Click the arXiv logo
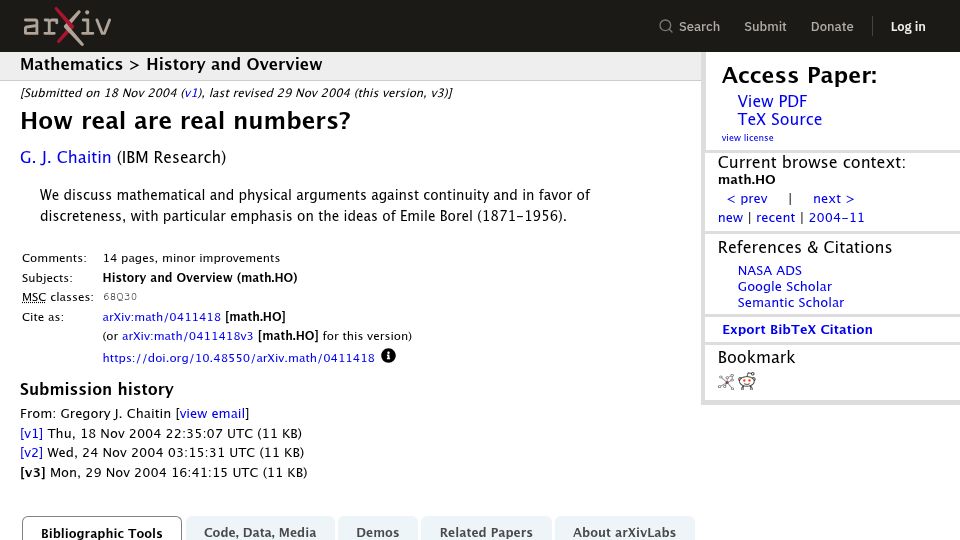The height and width of the screenshot is (540, 960). 67,26
